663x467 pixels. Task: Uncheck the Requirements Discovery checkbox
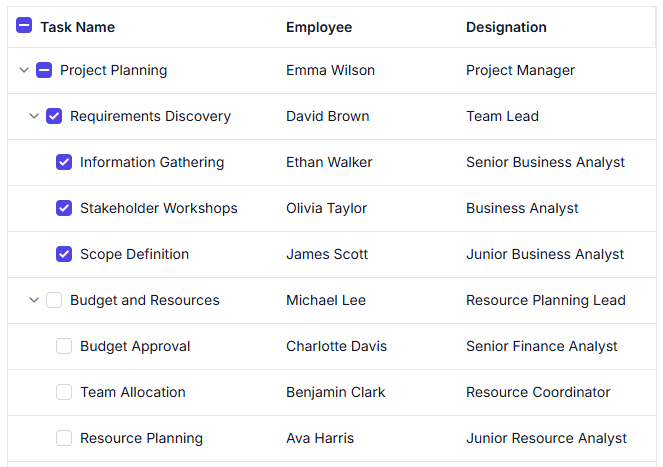tap(54, 116)
